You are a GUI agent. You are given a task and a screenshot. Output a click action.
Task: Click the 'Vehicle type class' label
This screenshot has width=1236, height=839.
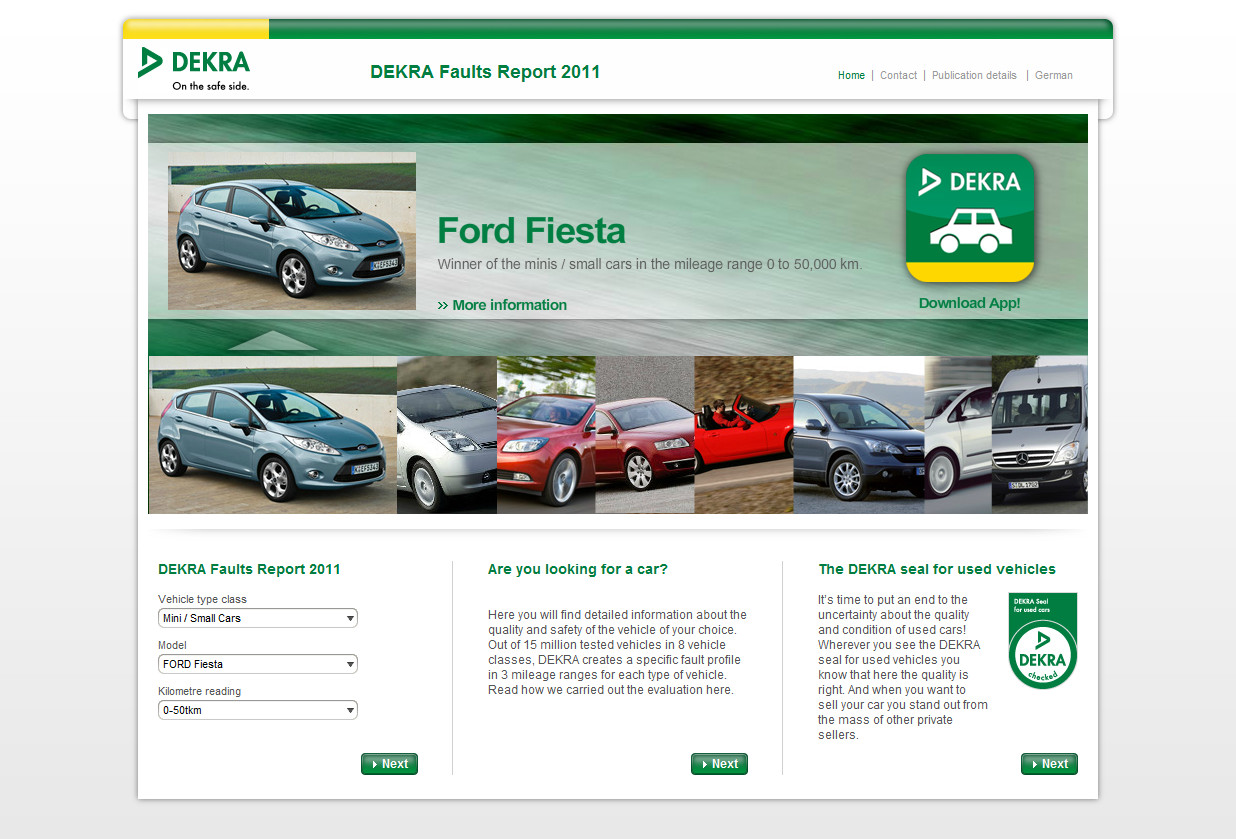[x=202, y=599]
